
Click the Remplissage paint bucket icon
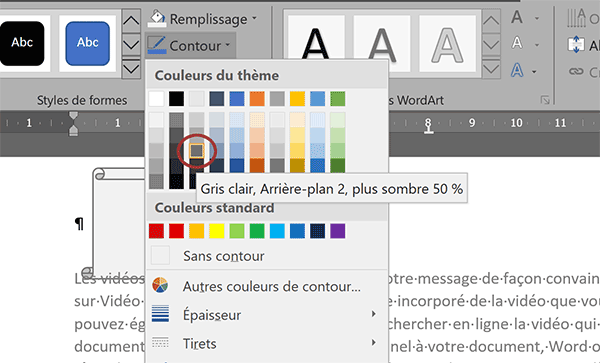pyautogui.click(x=158, y=18)
